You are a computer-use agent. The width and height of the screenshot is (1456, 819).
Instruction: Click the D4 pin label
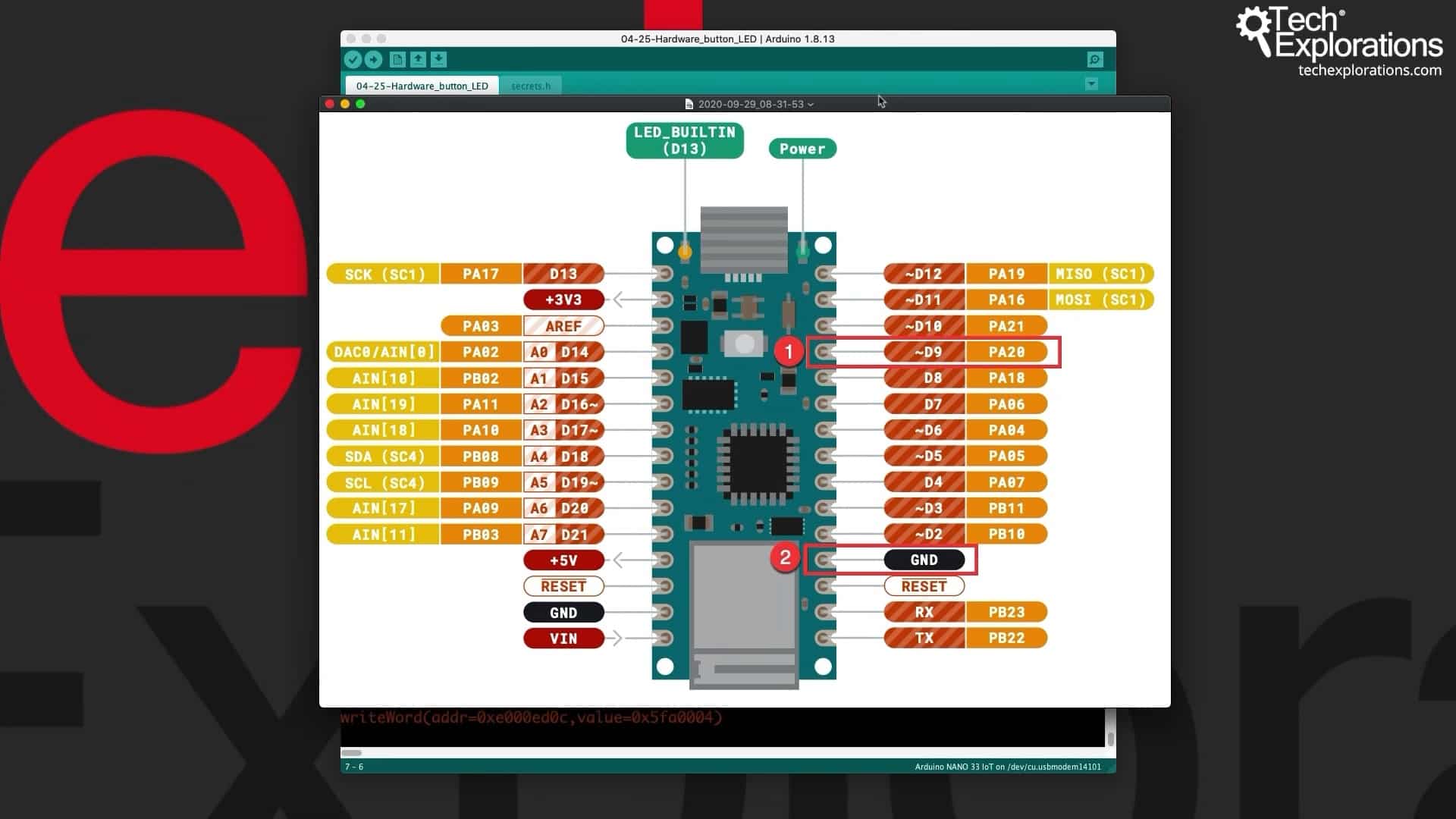pos(924,482)
